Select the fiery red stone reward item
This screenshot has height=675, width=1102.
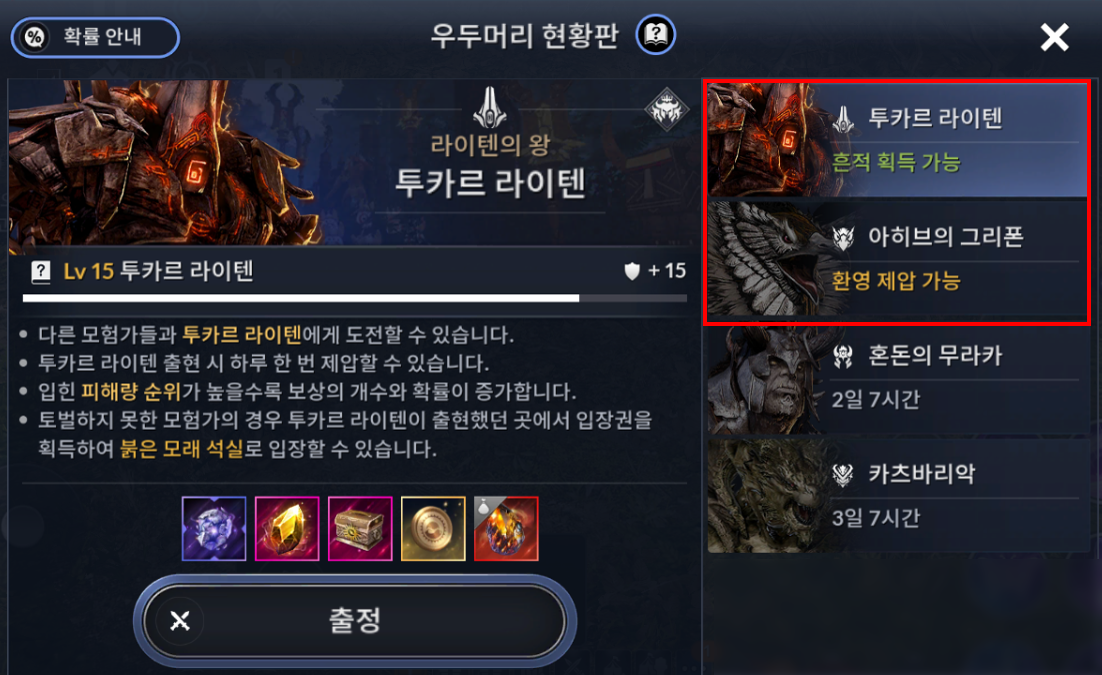506,529
